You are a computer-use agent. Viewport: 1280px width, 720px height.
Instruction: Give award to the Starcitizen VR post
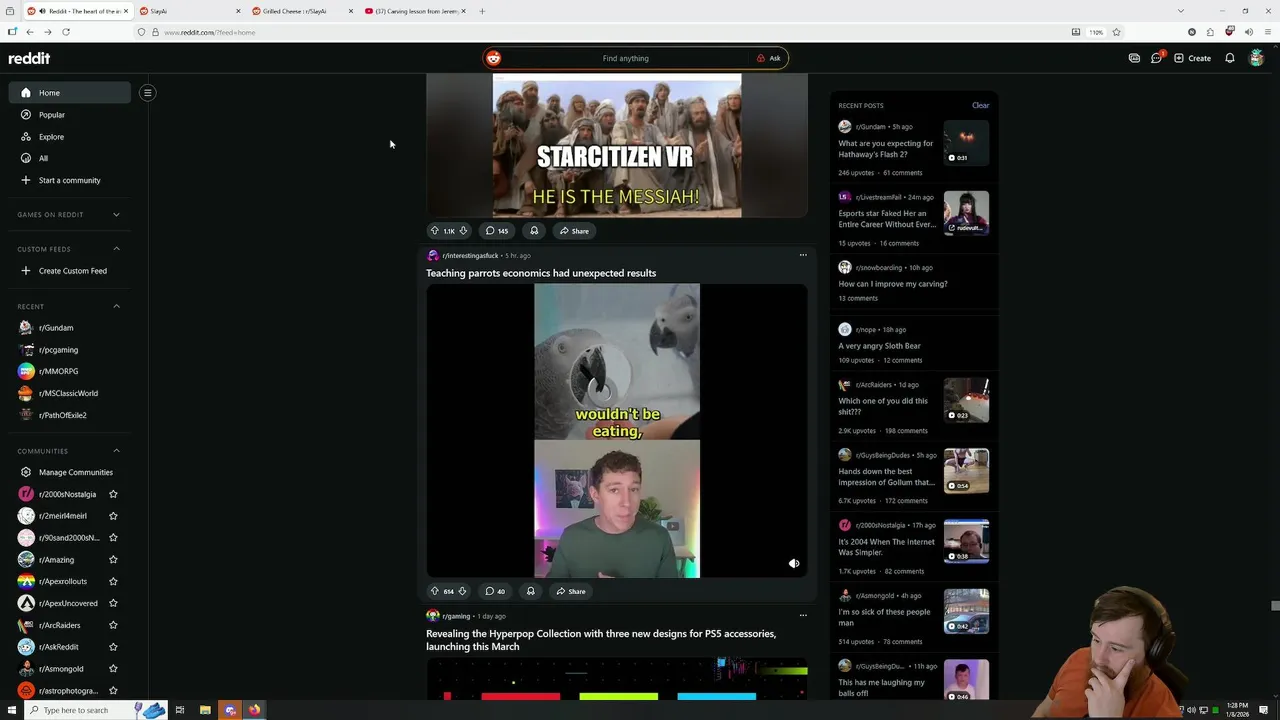[534, 231]
